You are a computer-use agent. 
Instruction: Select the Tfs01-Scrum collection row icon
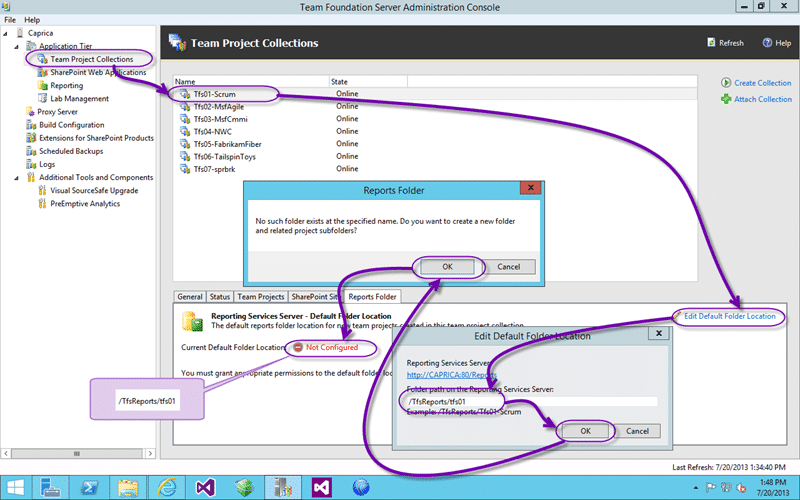coord(185,94)
